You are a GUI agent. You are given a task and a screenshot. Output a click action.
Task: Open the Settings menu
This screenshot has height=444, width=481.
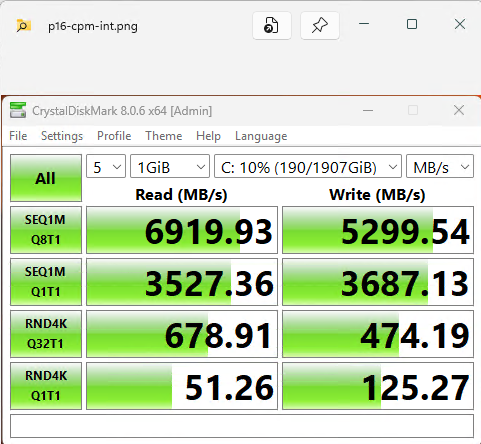point(62,136)
